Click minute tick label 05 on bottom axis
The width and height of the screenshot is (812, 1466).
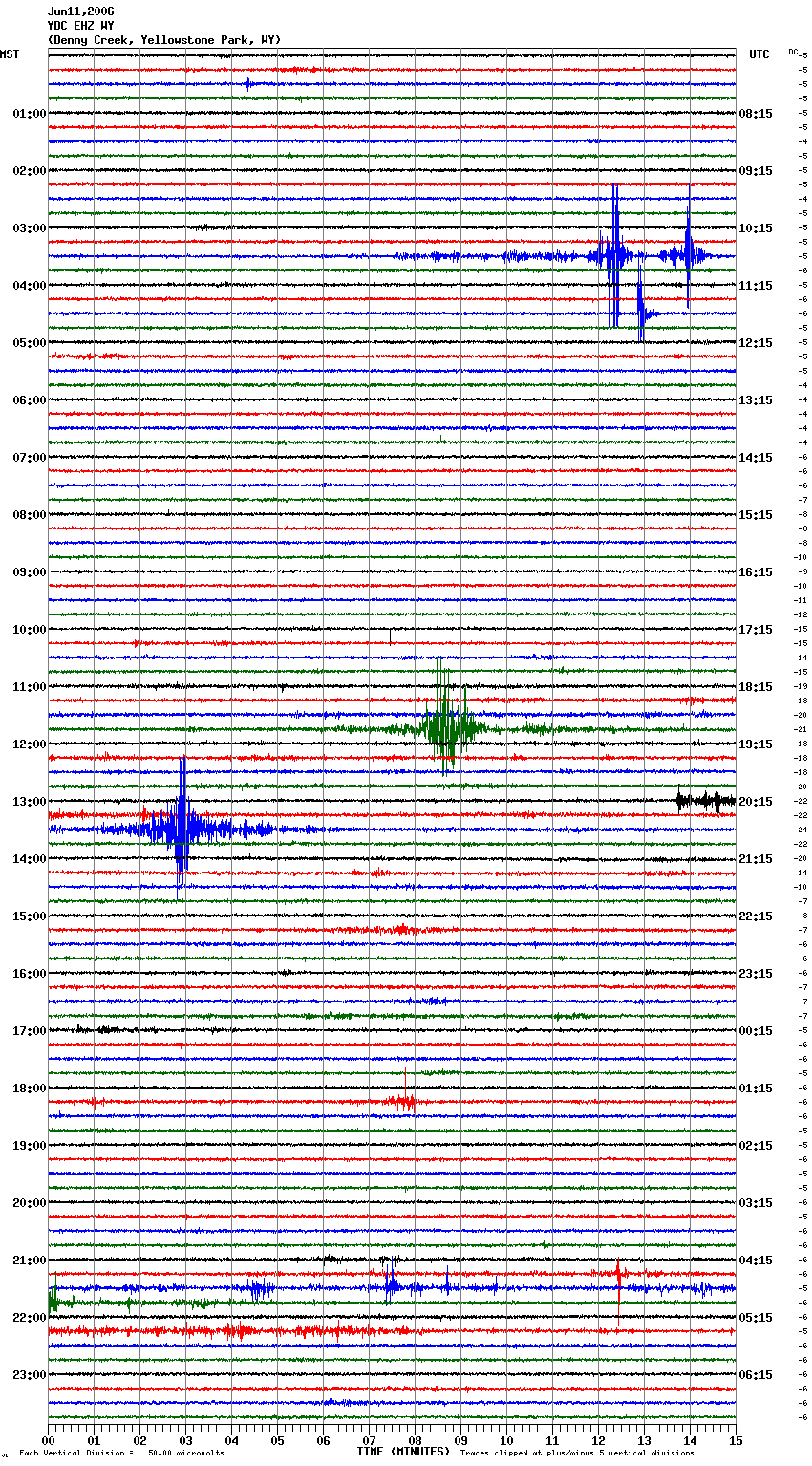coord(277,1440)
